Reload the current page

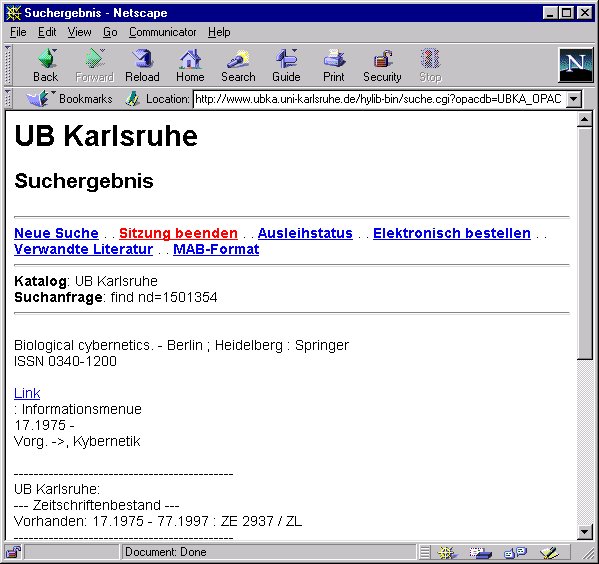tap(142, 65)
